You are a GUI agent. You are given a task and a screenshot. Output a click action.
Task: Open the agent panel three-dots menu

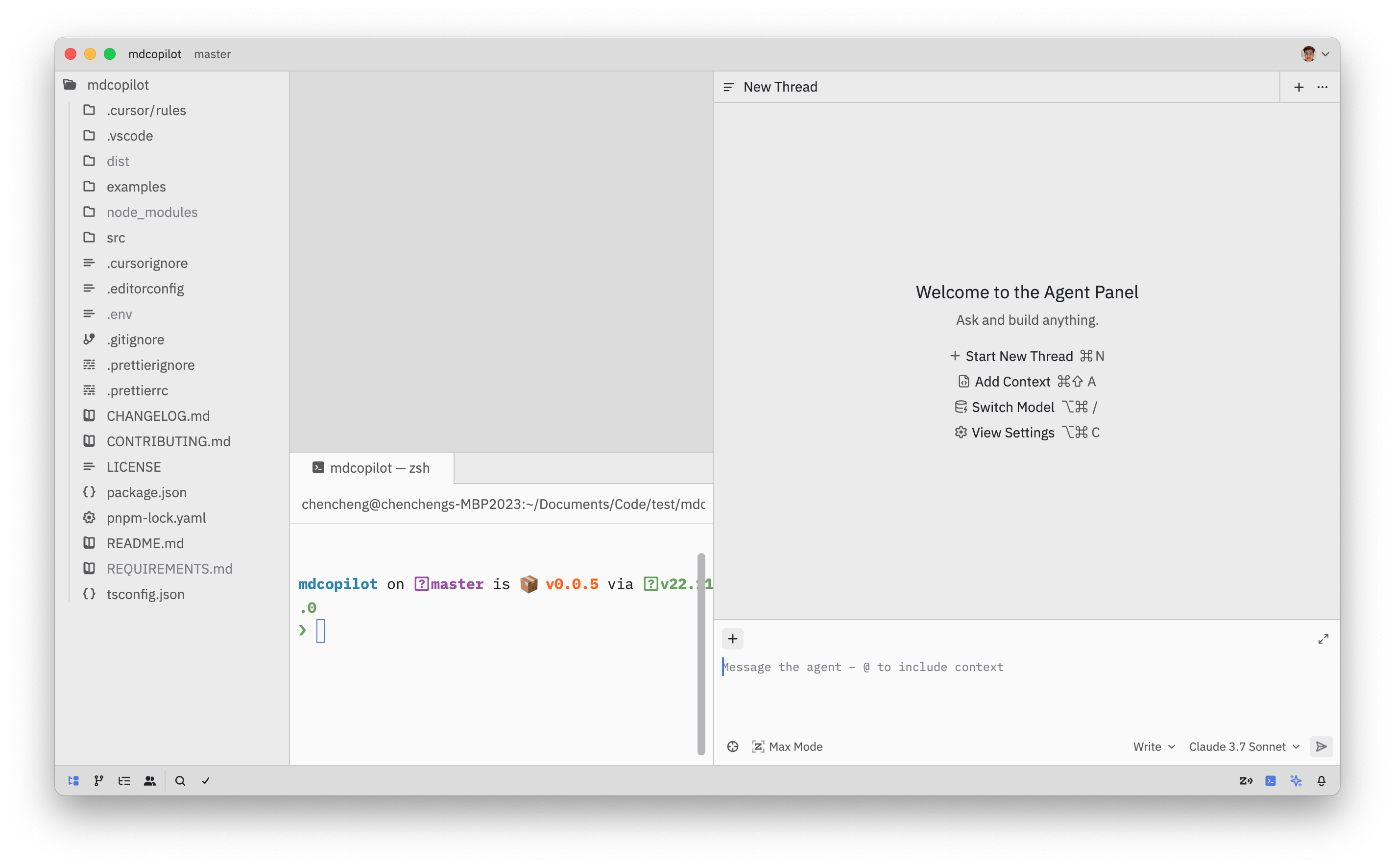pyautogui.click(x=1322, y=87)
